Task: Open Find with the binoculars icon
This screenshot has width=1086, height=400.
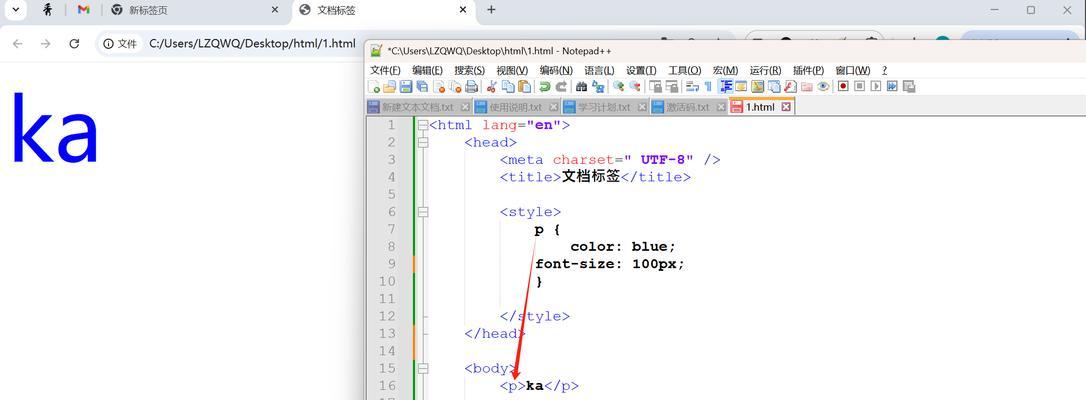Action: [581, 87]
